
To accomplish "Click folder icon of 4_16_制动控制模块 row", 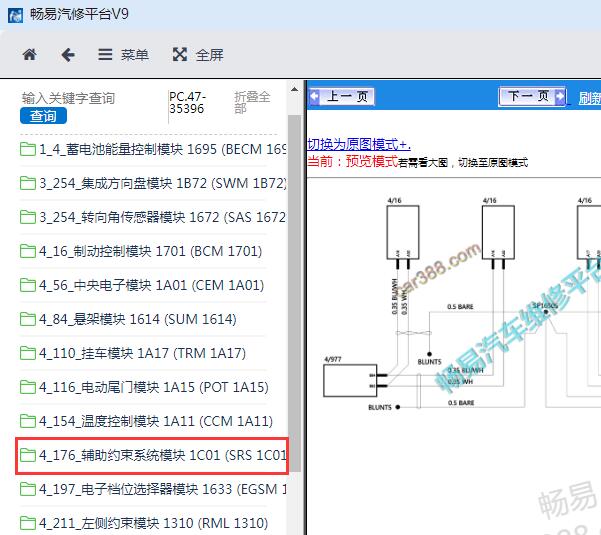I will (28, 251).
